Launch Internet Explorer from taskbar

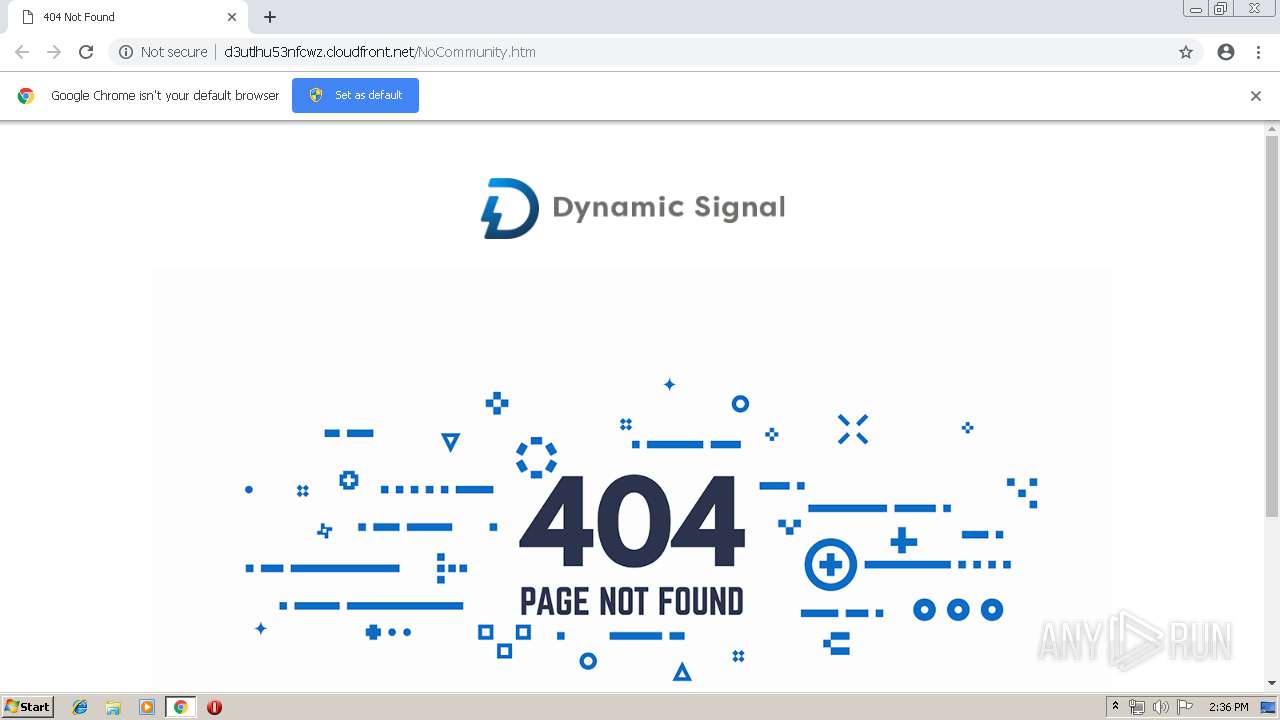pyautogui.click(x=80, y=707)
